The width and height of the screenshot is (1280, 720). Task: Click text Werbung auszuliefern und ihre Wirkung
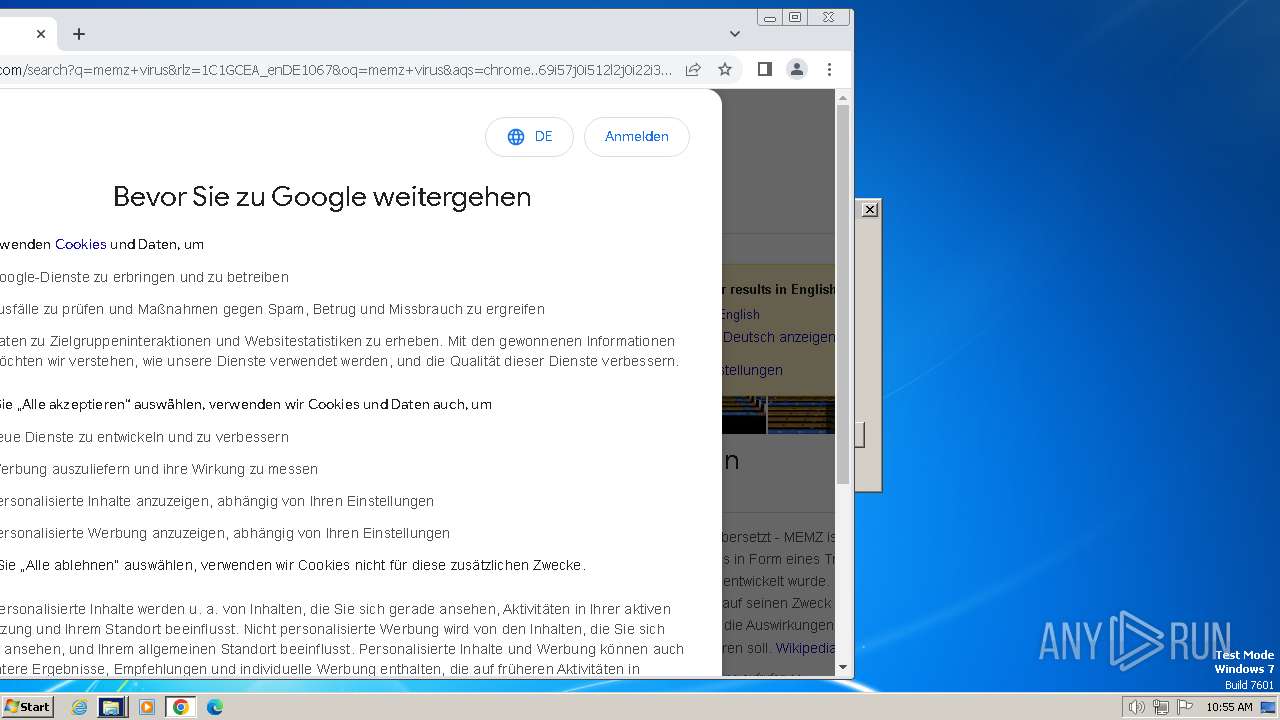tap(159, 469)
